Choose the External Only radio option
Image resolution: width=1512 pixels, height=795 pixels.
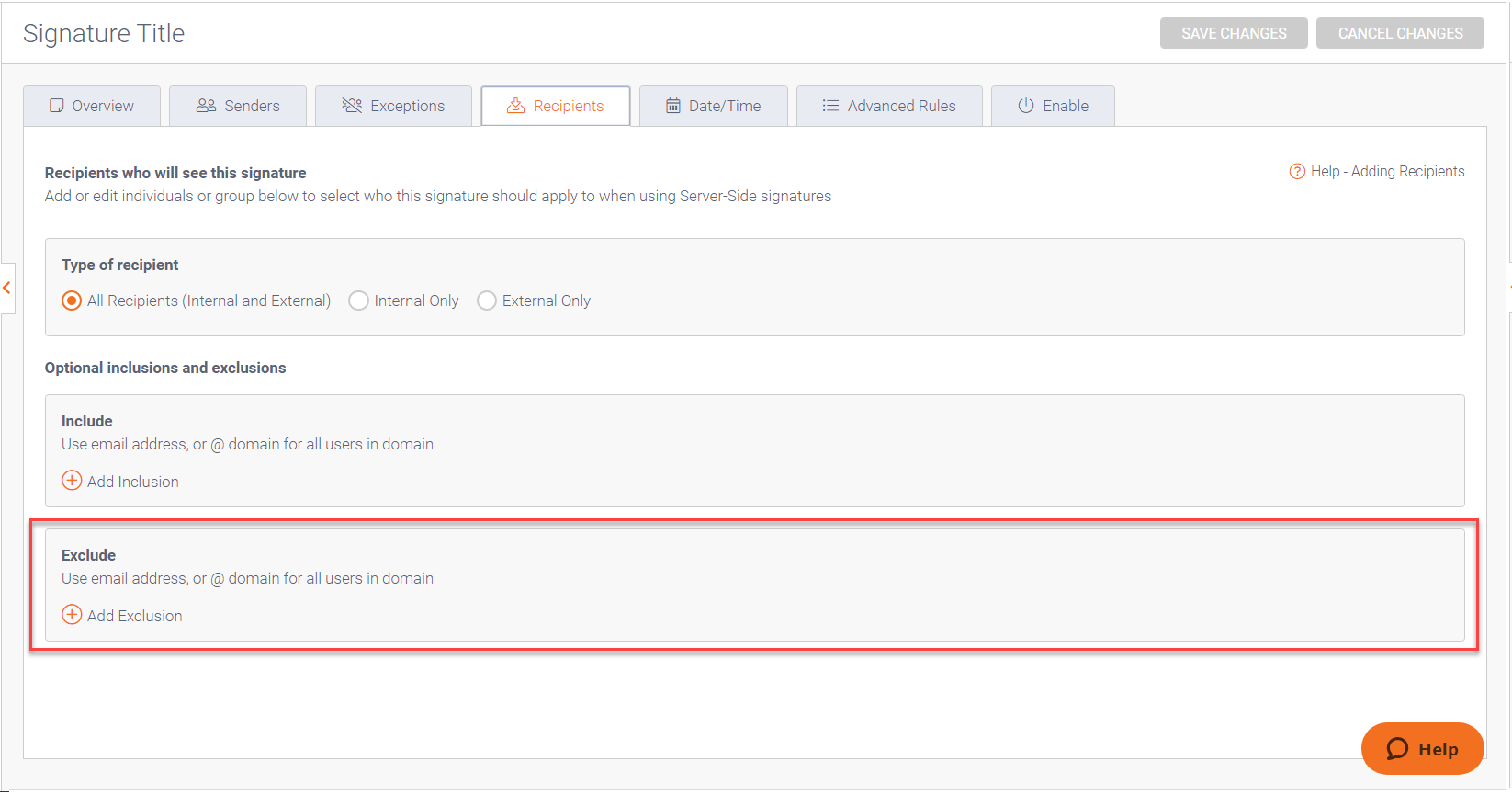click(487, 301)
